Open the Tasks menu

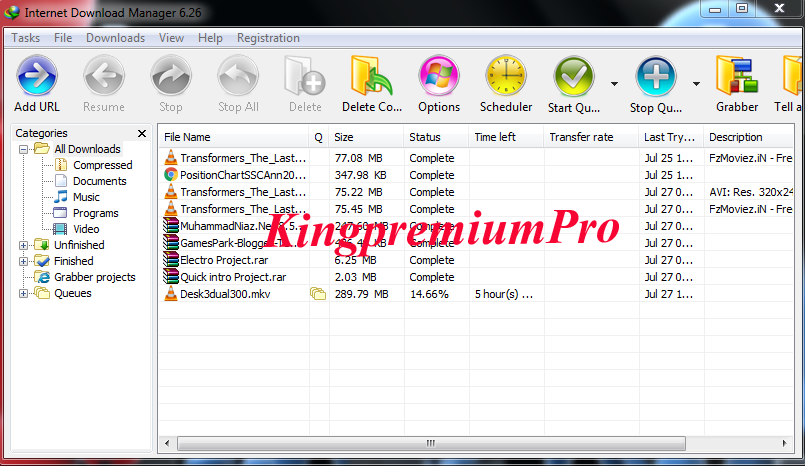coord(26,38)
